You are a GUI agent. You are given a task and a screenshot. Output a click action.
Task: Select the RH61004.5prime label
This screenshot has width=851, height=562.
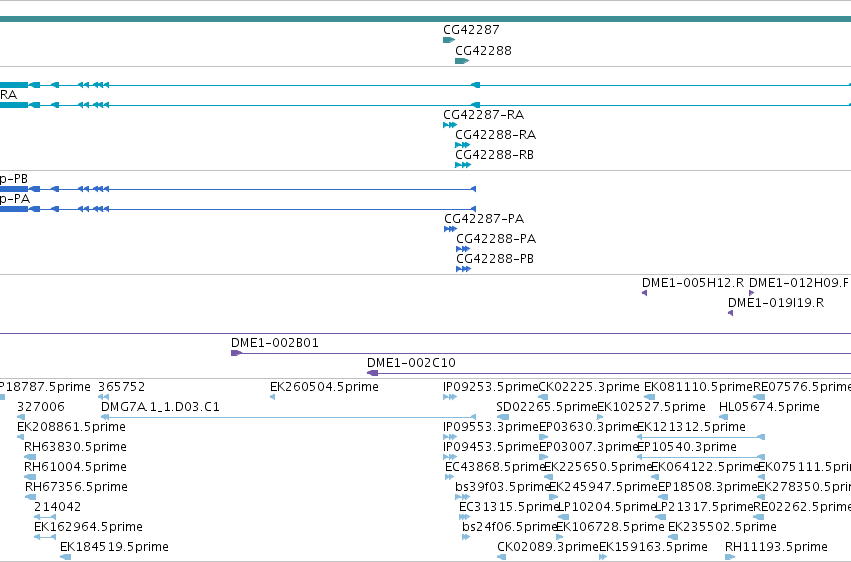75,467
